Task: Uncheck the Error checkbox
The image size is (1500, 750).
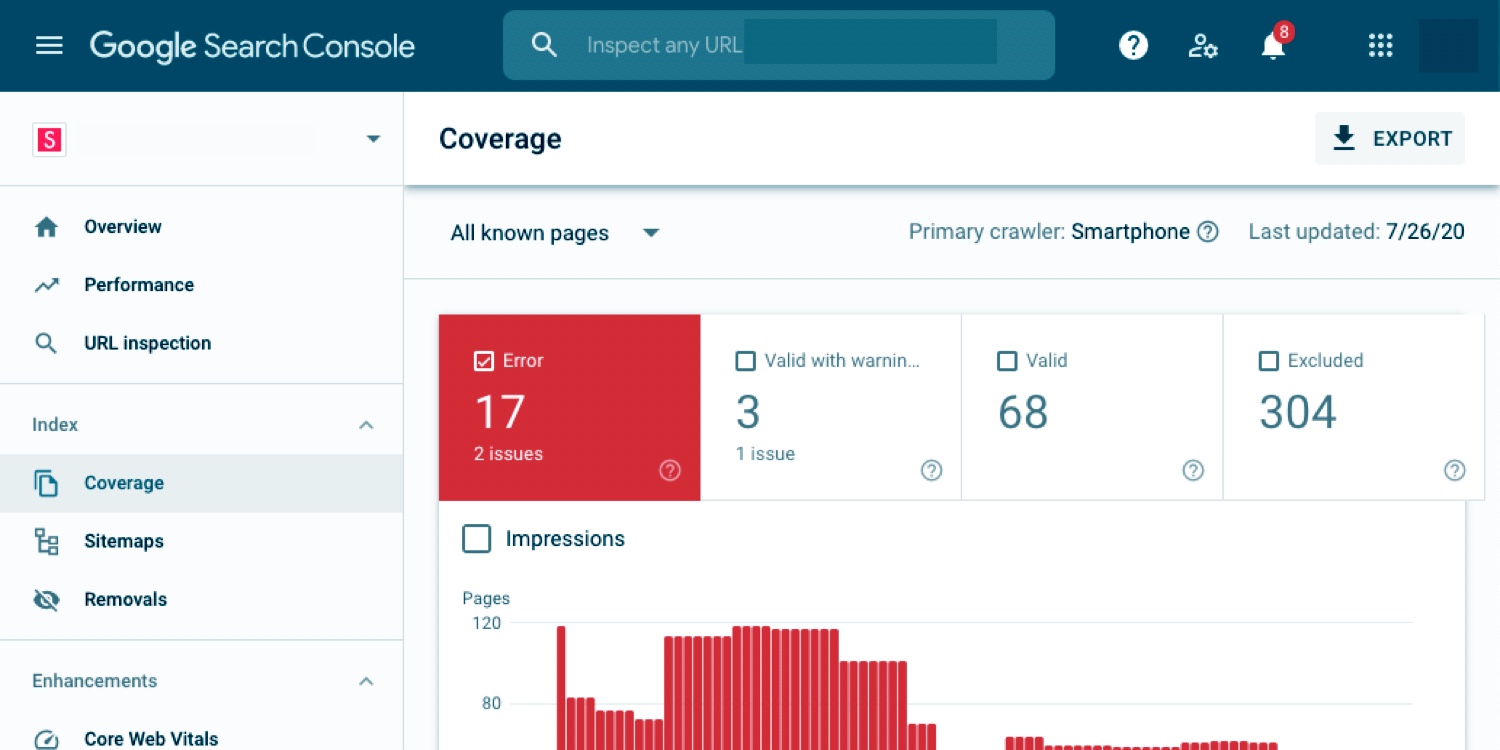Action: (484, 361)
